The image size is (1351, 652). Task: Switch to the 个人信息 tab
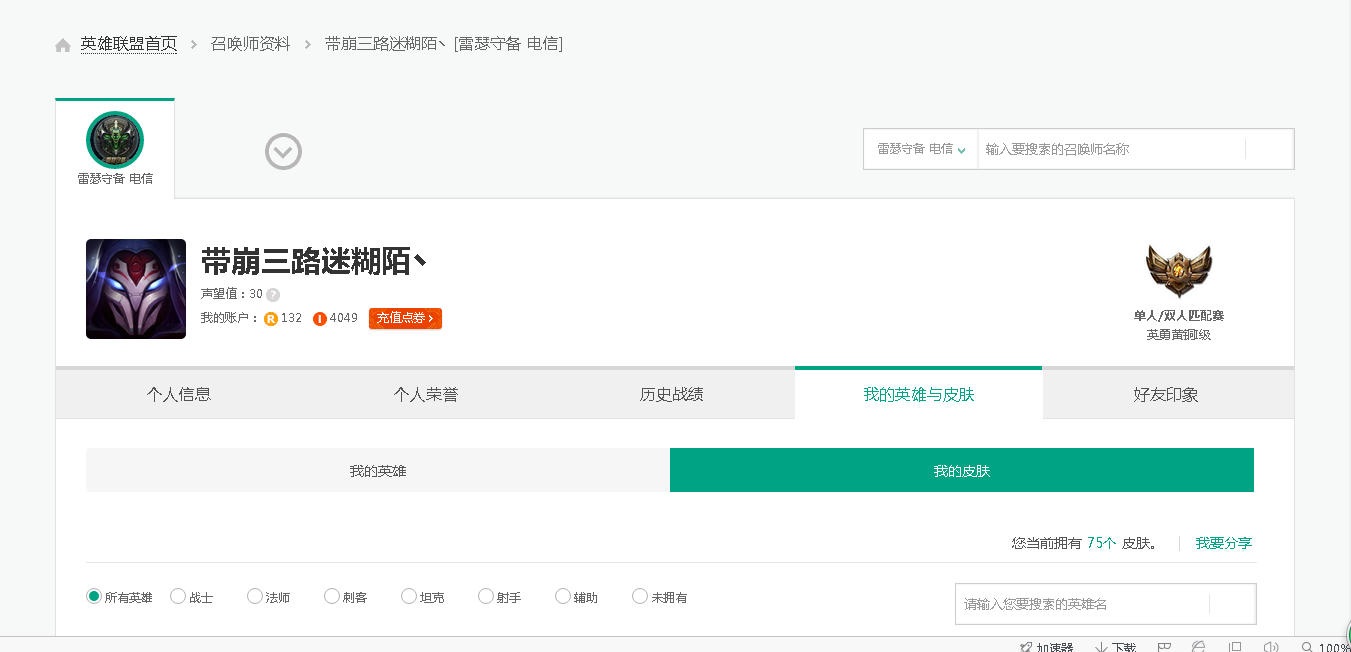point(179,394)
